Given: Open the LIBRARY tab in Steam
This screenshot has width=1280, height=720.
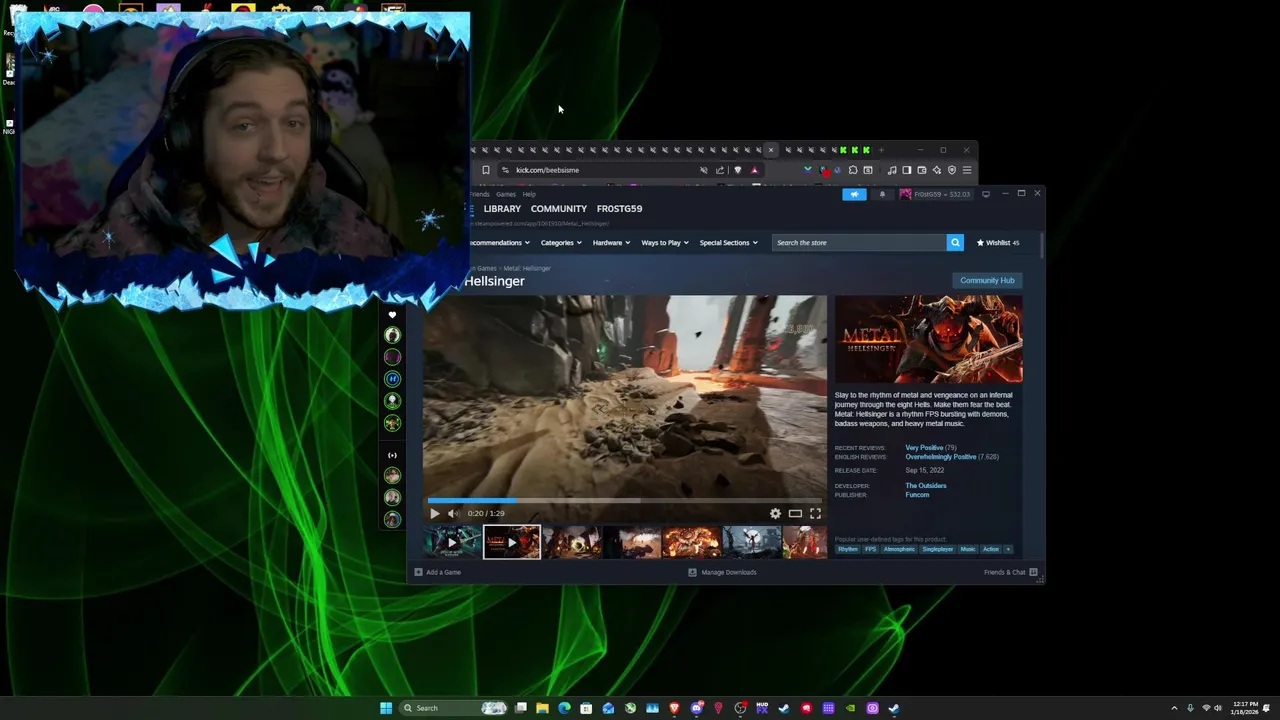Looking at the screenshot, I should (x=502, y=208).
